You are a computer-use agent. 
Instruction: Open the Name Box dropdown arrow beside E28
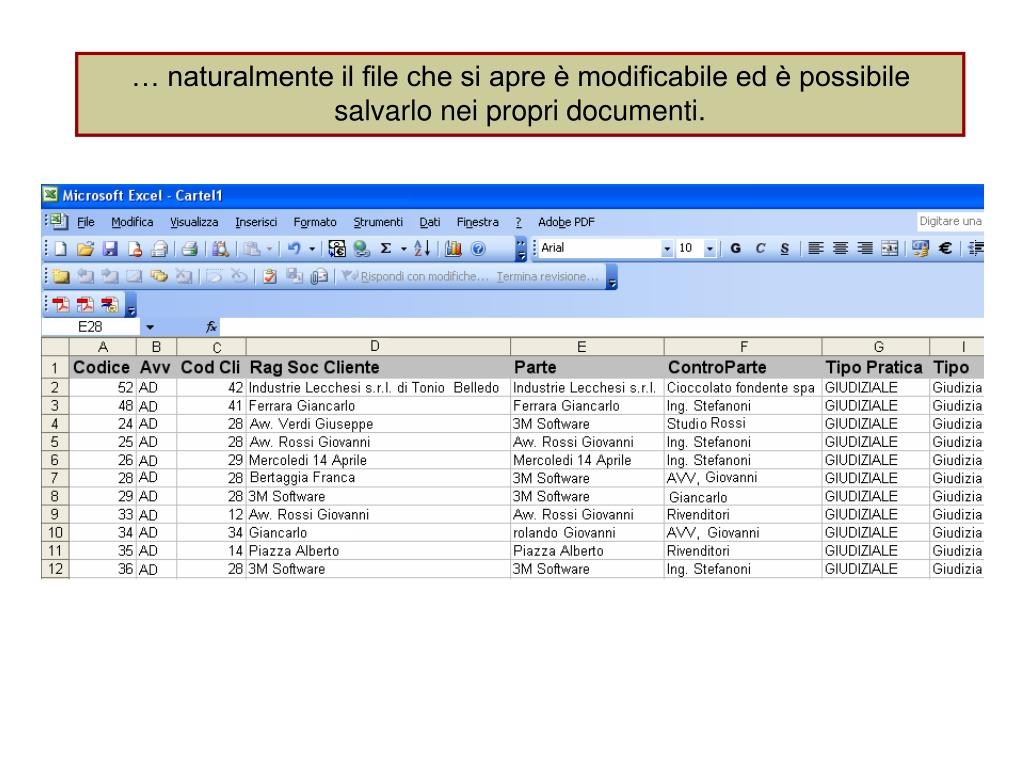(x=150, y=327)
